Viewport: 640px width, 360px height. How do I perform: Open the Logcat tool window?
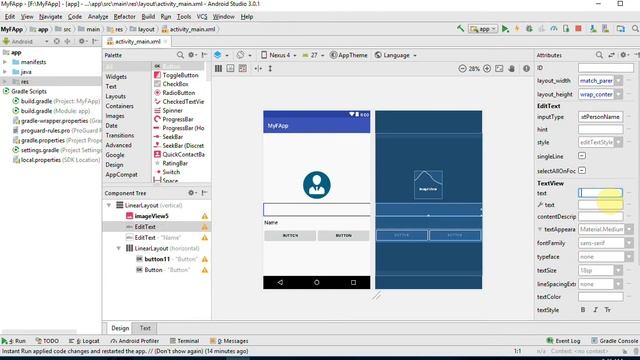point(84,341)
